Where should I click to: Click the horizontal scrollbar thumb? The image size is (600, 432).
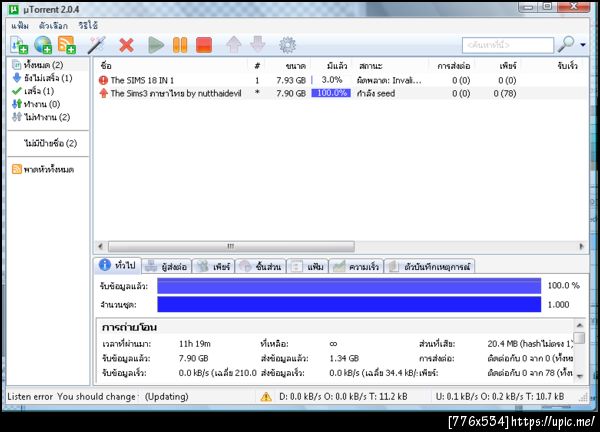[231, 246]
